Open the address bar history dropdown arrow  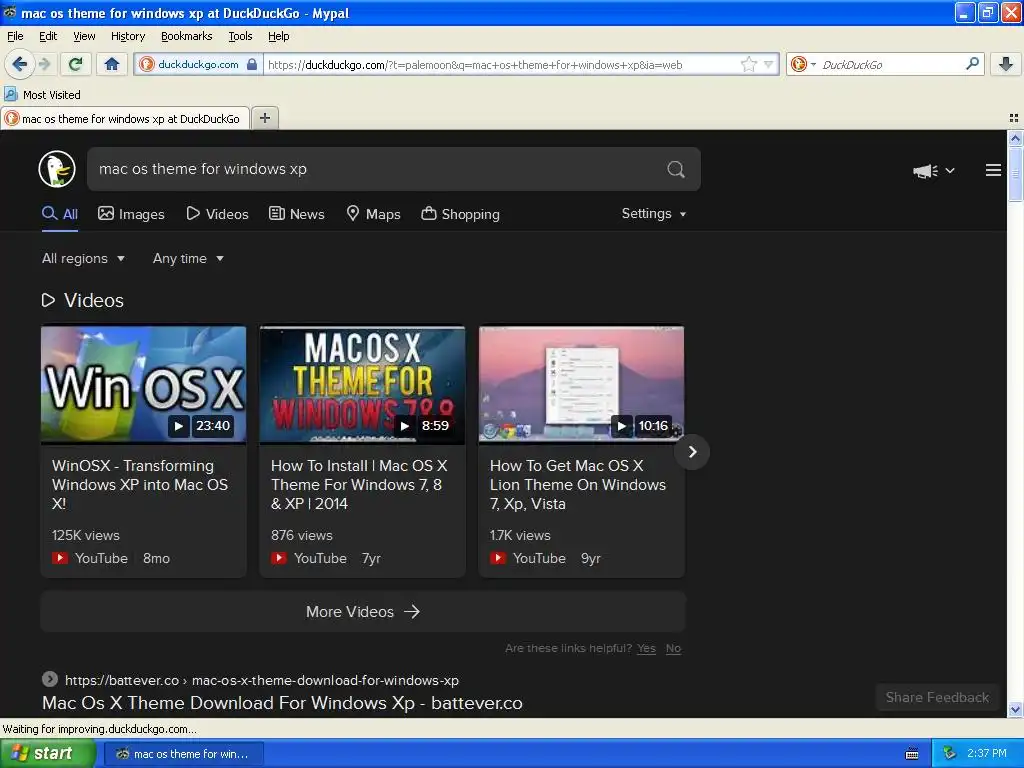click(x=769, y=64)
